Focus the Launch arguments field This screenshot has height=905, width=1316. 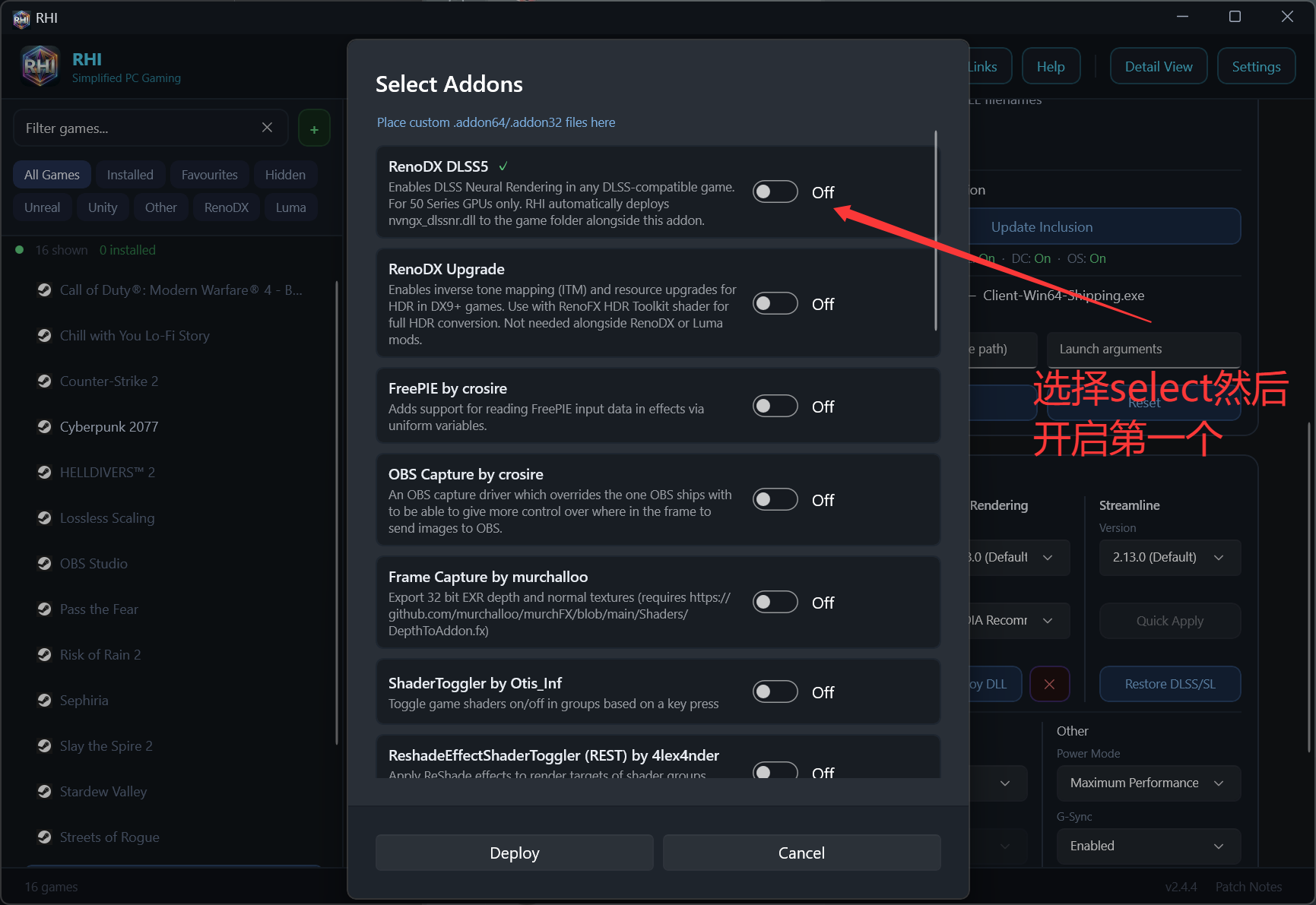(1143, 349)
